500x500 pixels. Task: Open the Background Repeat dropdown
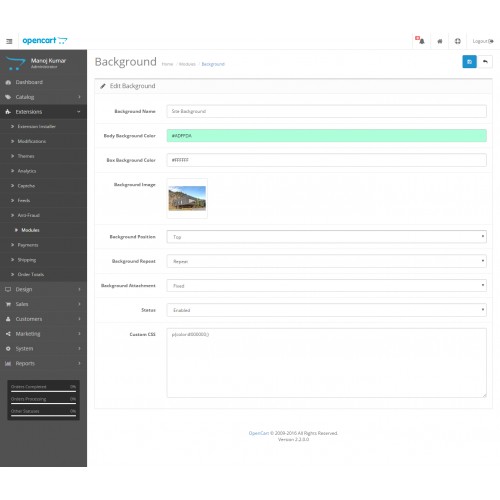pyautogui.click(x=326, y=261)
